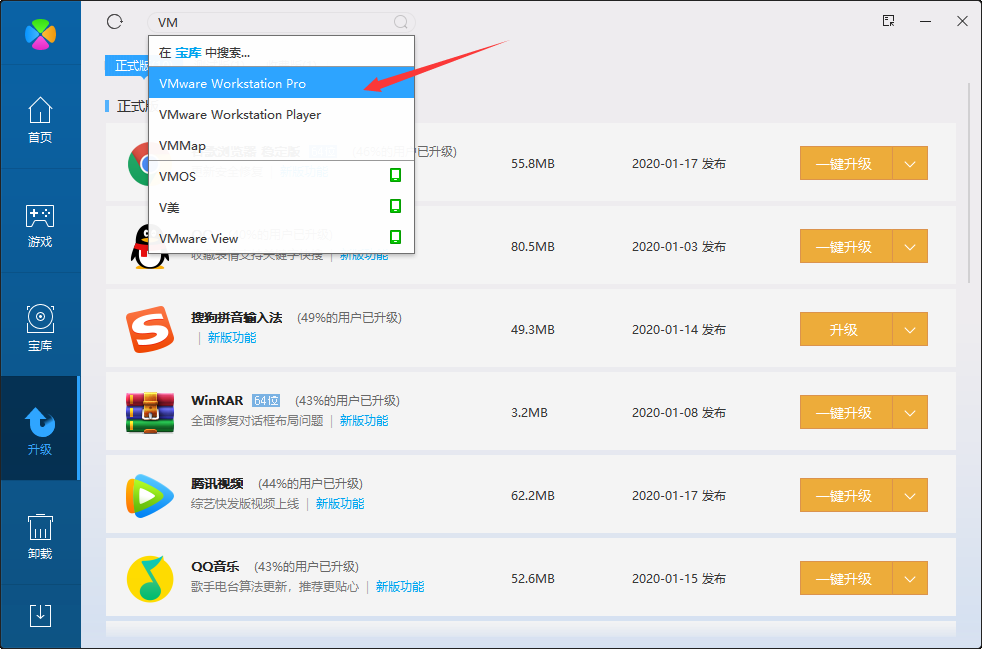The image size is (982, 649).
Task: Click the vertical scrollbar of the upgrade list
Action: pos(969,182)
